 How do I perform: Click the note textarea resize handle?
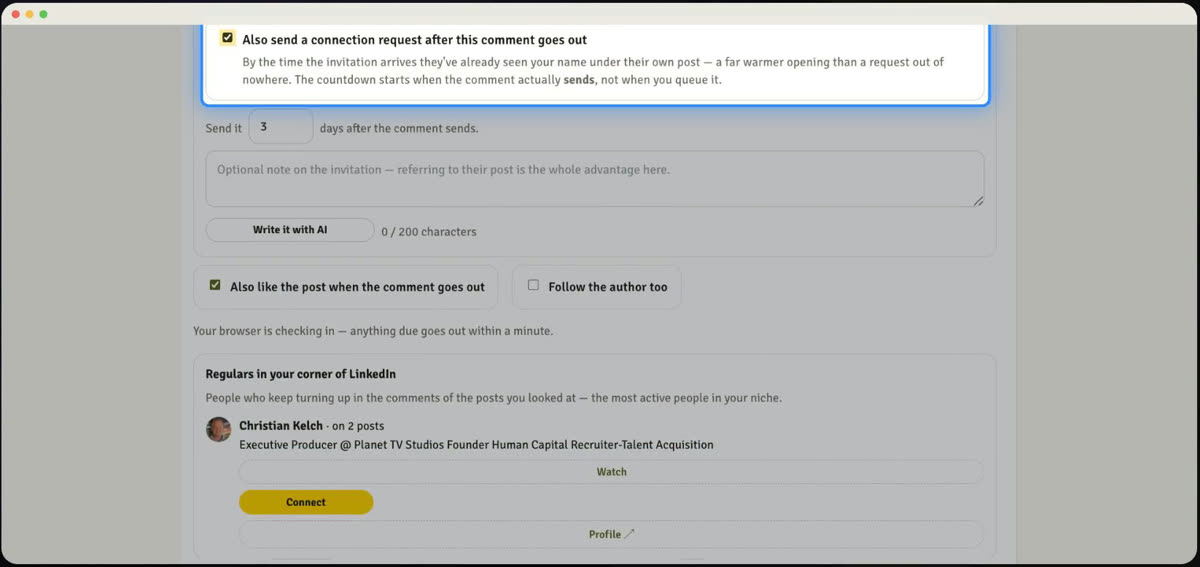pyautogui.click(x=978, y=201)
